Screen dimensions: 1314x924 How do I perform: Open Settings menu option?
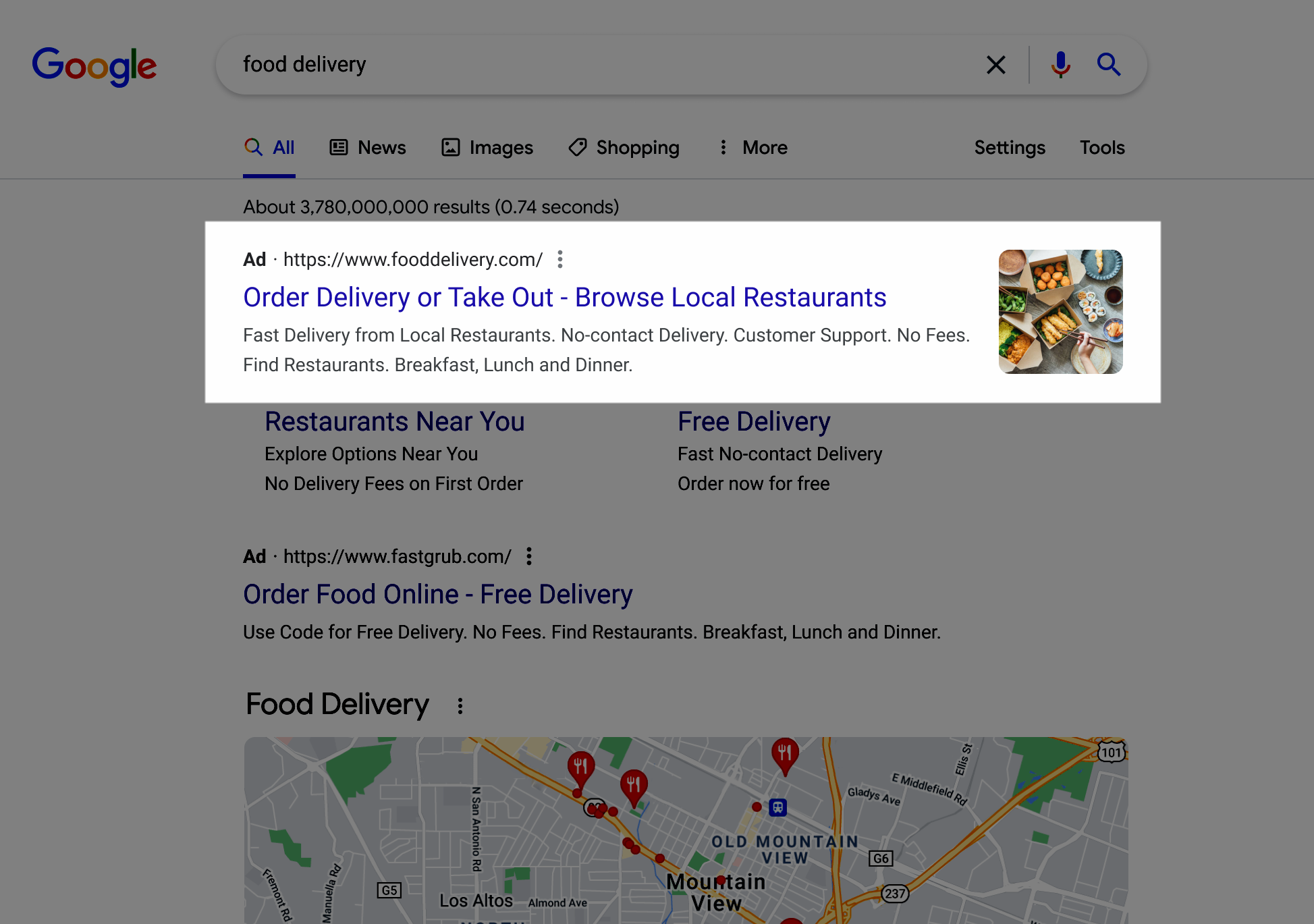[1011, 148]
